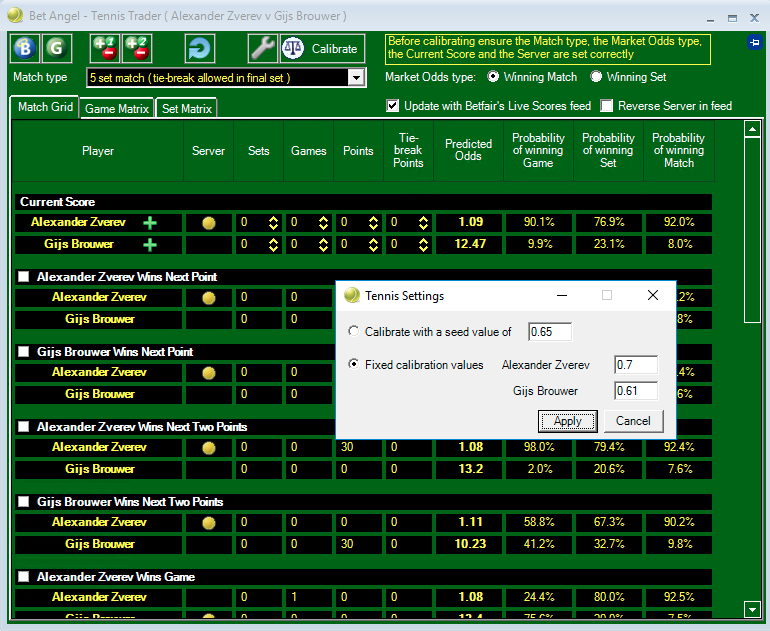
Task: Click server ball in Zverev Current Score row
Action: [209, 223]
